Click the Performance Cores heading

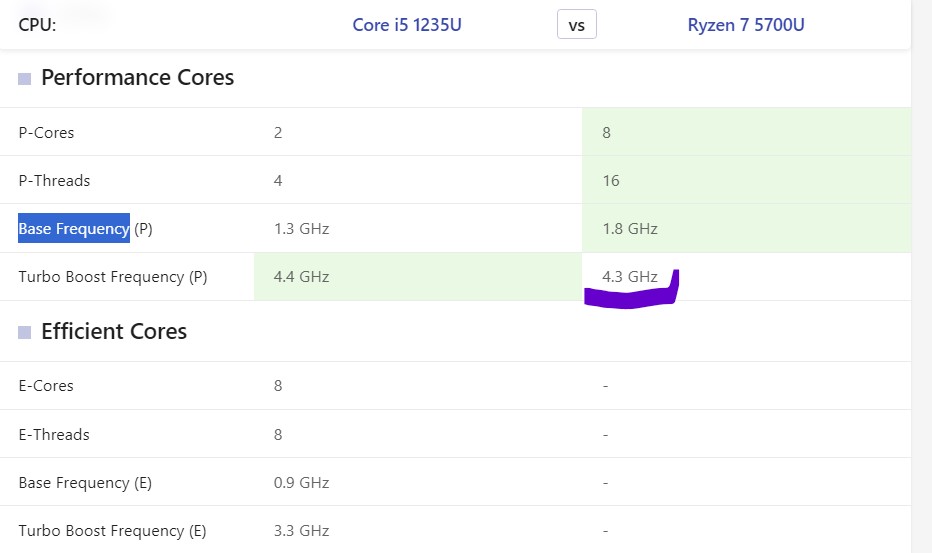click(x=137, y=78)
